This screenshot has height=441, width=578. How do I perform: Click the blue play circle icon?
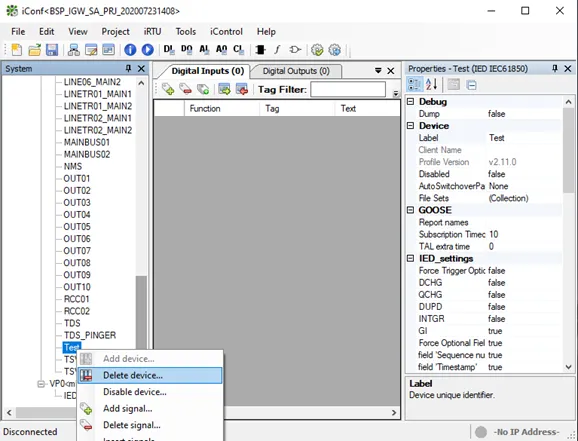pyautogui.click(x=148, y=50)
